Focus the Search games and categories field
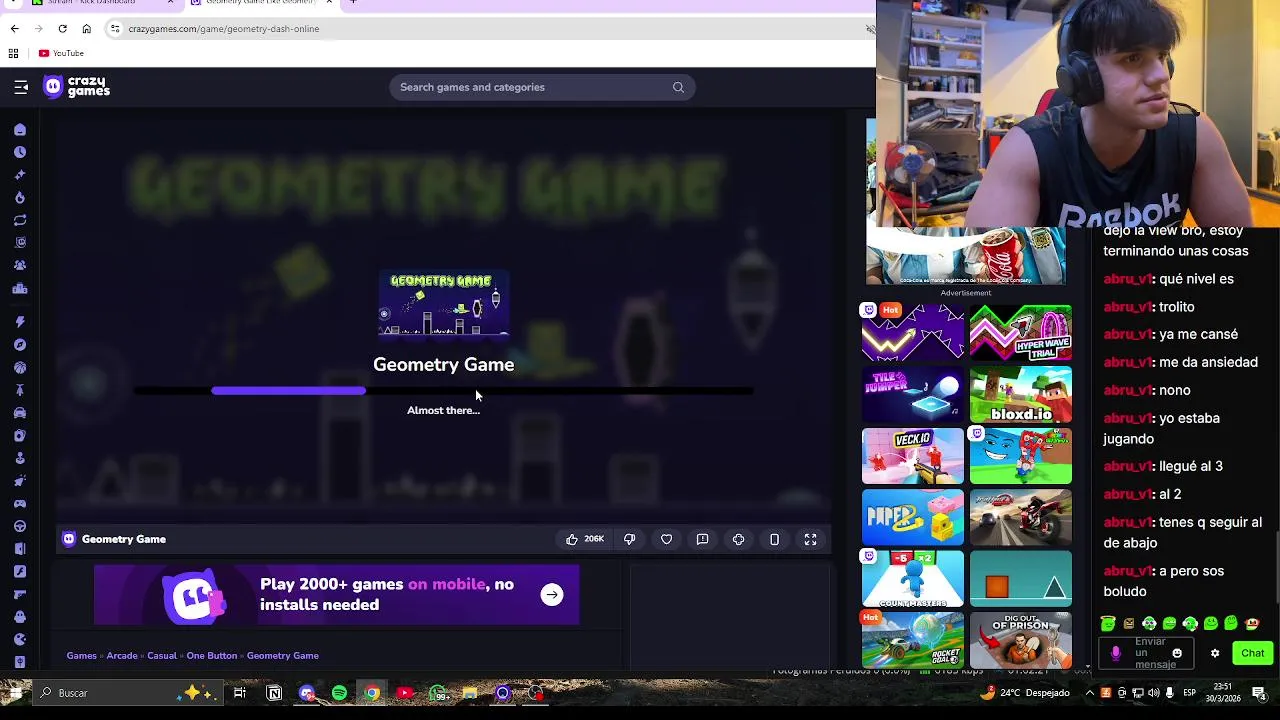1280x720 pixels. (x=542, y=87)
